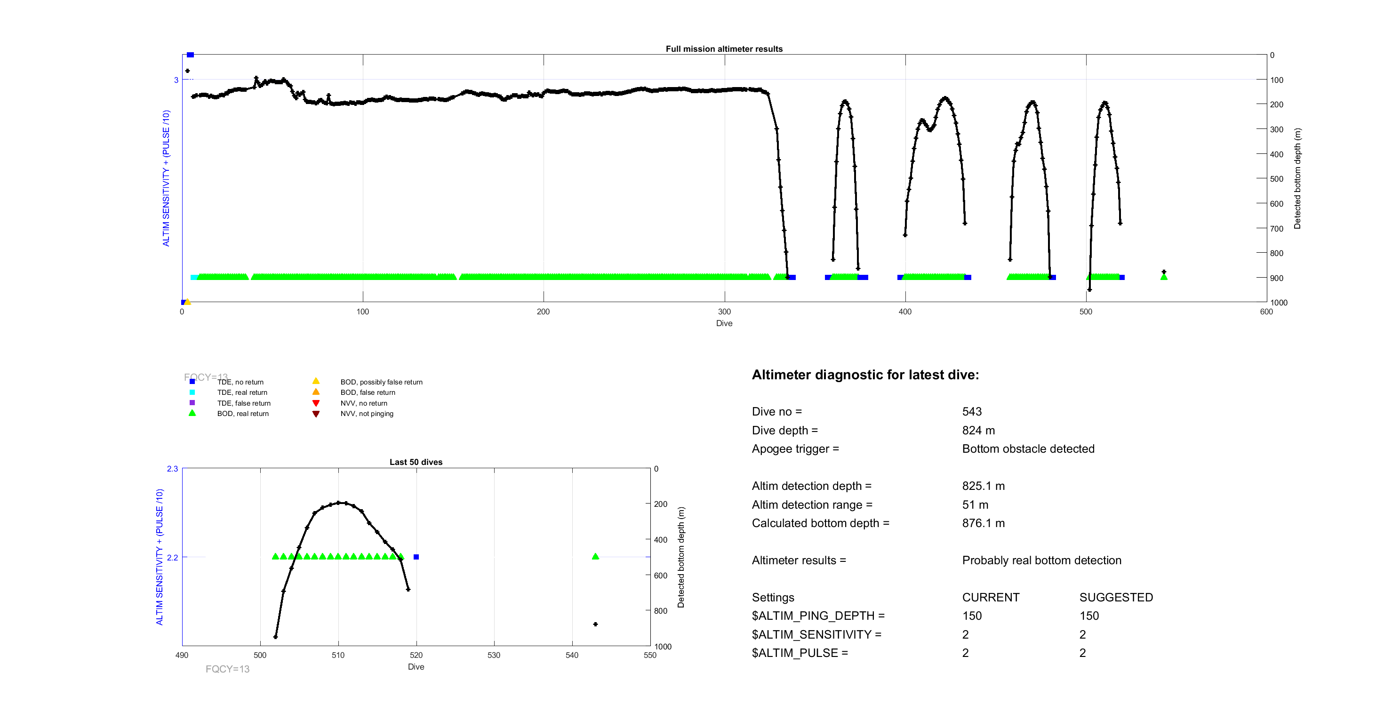Click the purple square legend marker for TDE, false return

click(x=192, y=403)
